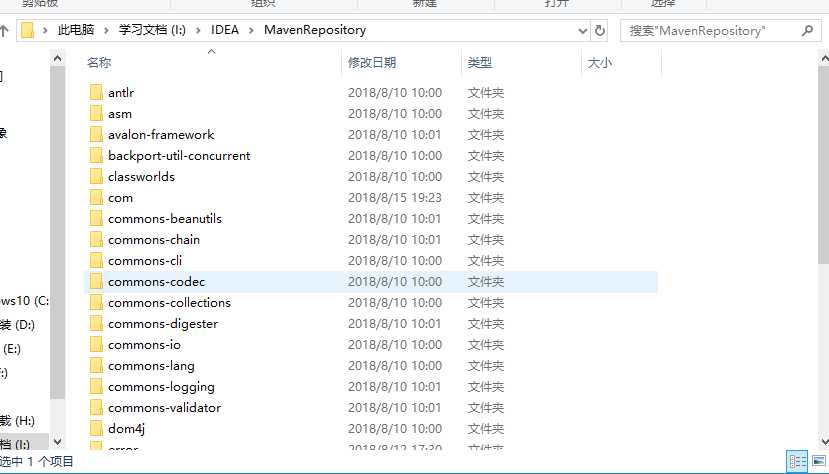829x474 pixels.
Task: Expand chevron after 此电脑 in address bar
Action: (x=106, y=30)
